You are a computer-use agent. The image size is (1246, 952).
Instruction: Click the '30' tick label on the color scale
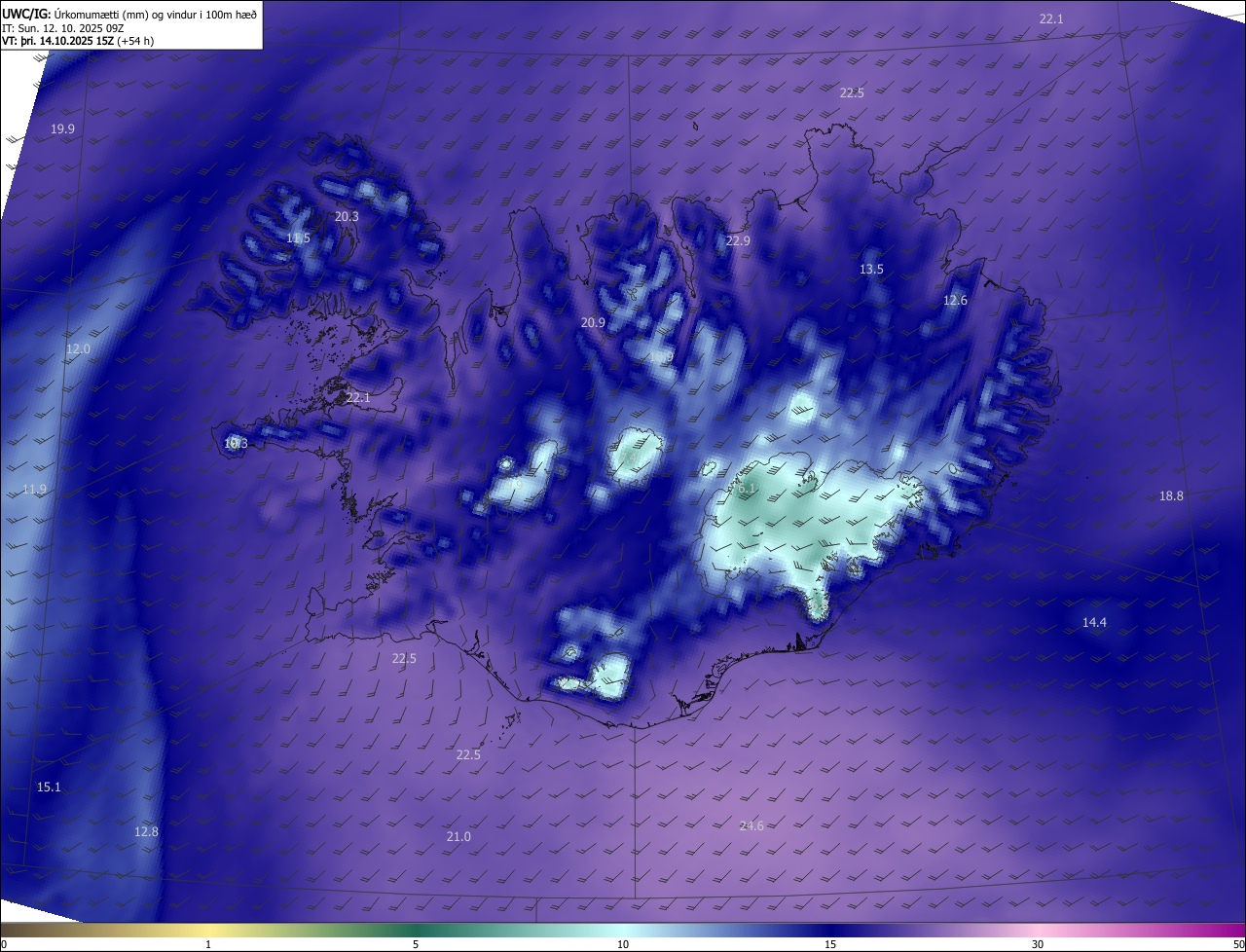1038,944
